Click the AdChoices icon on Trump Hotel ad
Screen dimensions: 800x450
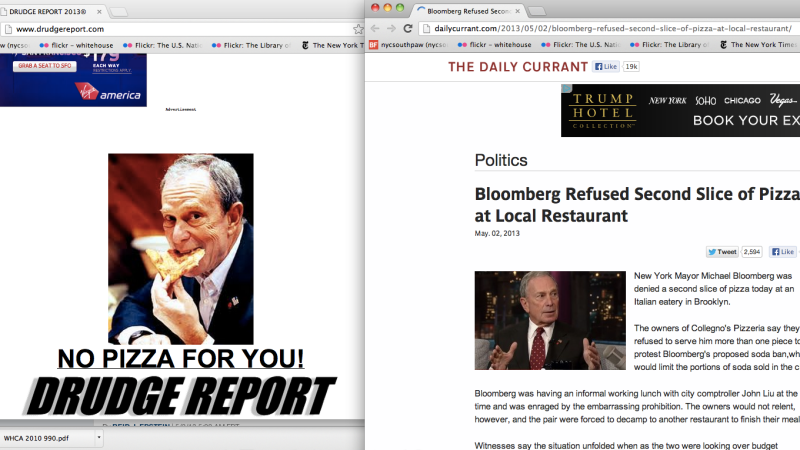(x=566, y=89)
